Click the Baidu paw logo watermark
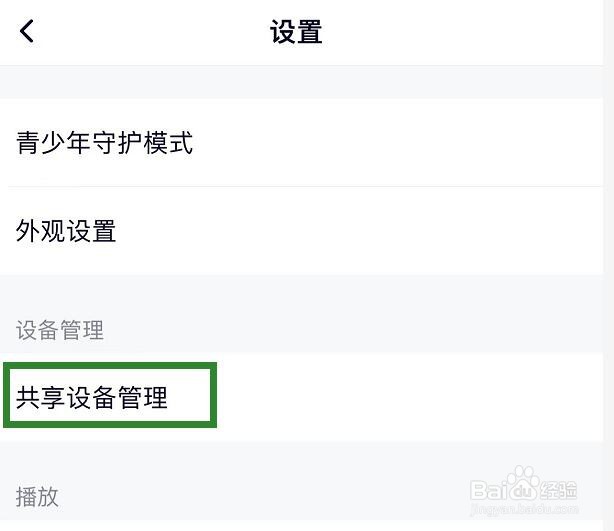614x531 pixels. pyautogui.click(x=524, y=484)
